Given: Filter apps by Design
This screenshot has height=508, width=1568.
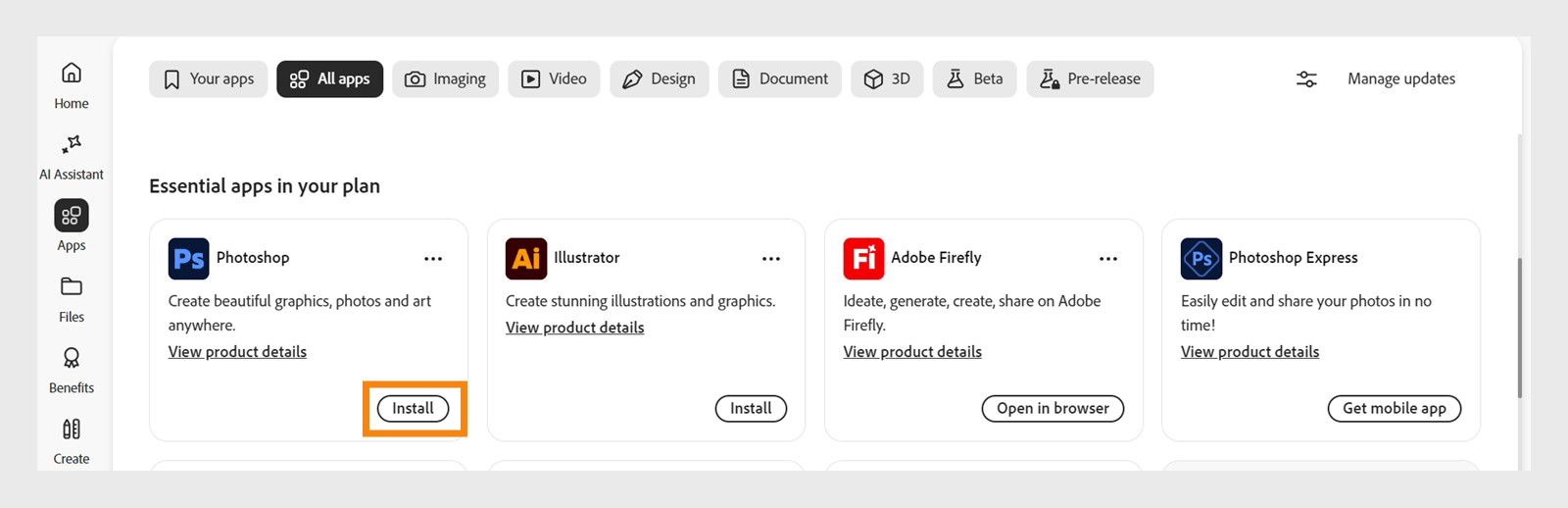Looking at the screenshot, I should coord(660,79).
